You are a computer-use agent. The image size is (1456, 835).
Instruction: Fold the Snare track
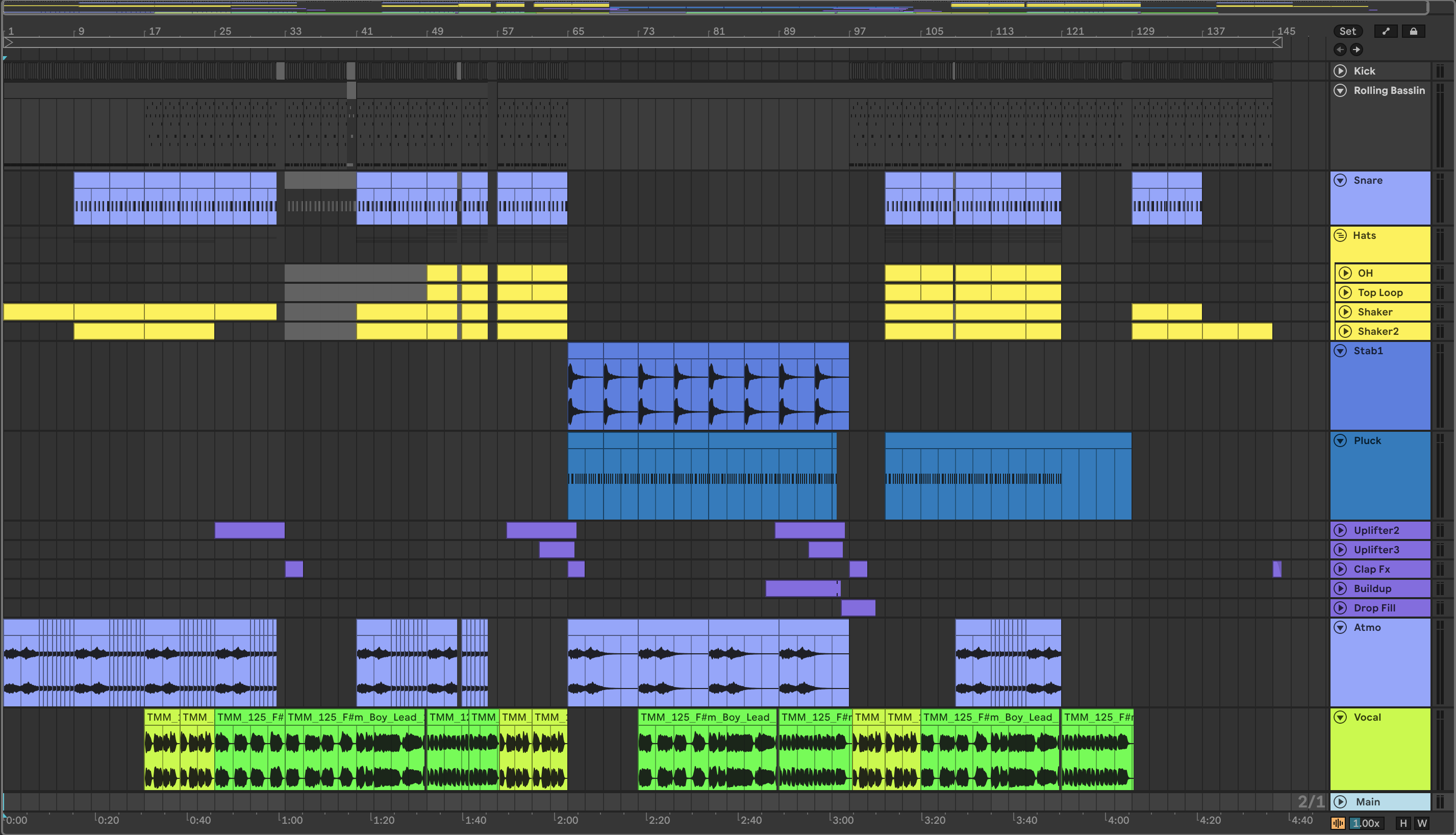[1340, 181]
